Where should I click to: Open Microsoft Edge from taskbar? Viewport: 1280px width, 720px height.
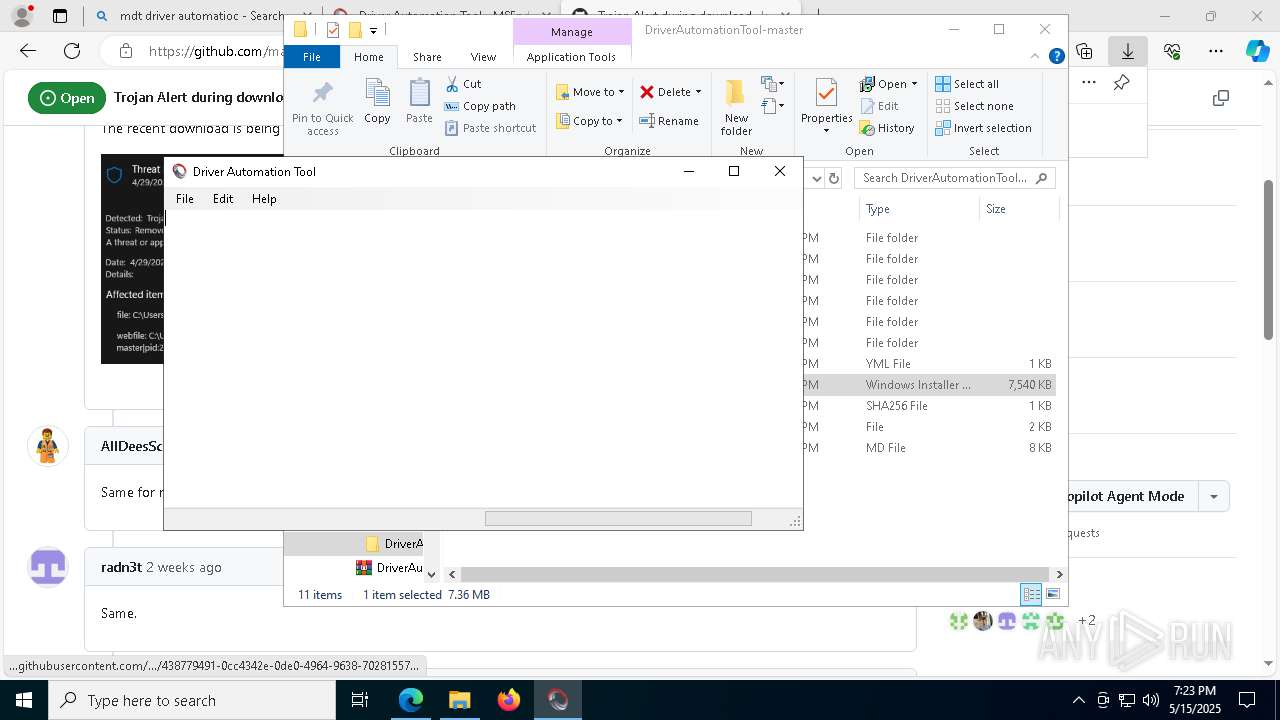point(411,700)
